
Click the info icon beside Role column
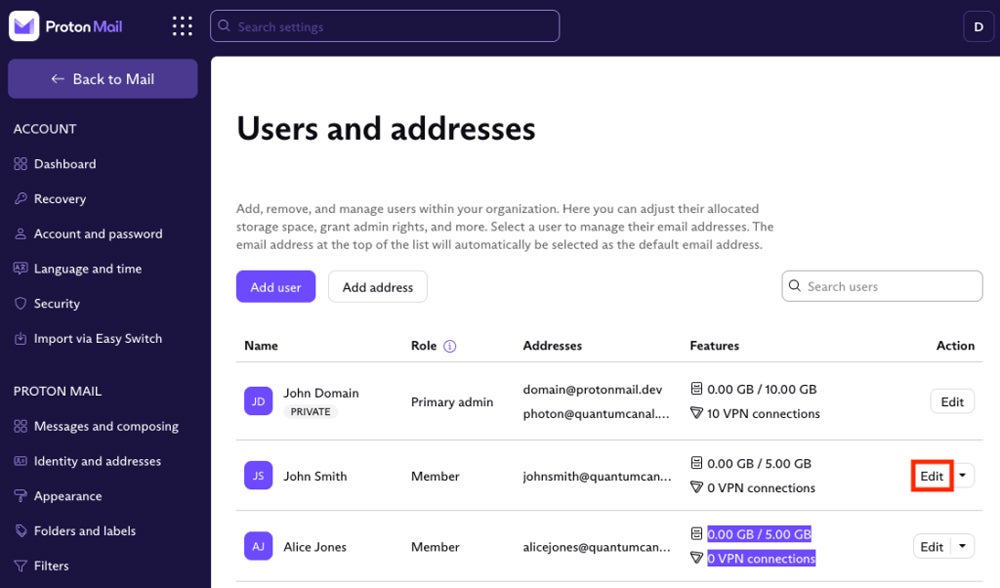[448, 345]
